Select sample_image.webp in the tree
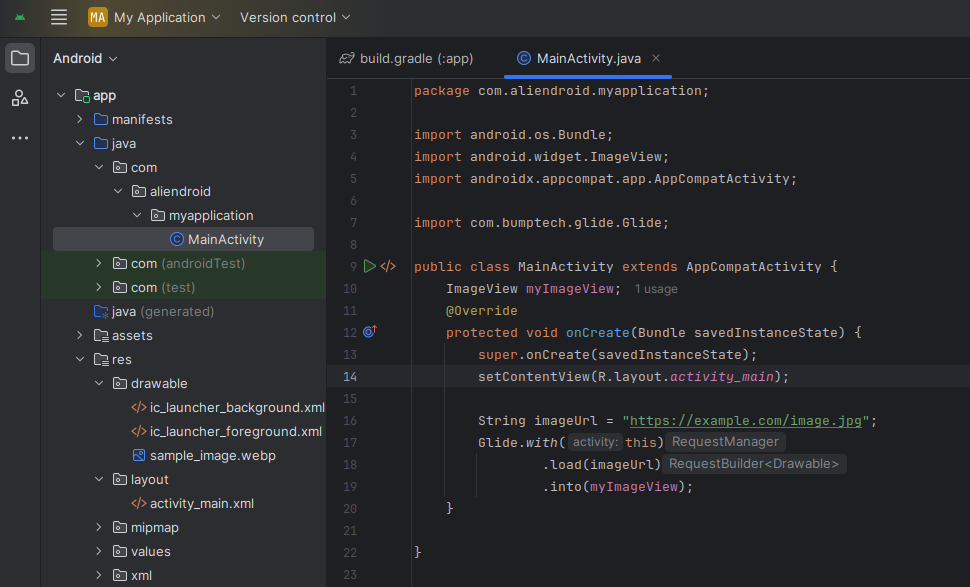The height and width of the screenshot is (587, 970). click(x=213, y=455)
